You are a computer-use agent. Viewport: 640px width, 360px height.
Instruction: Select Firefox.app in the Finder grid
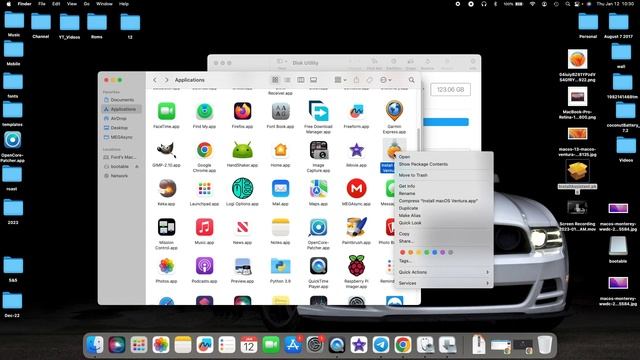click(242, 111)
